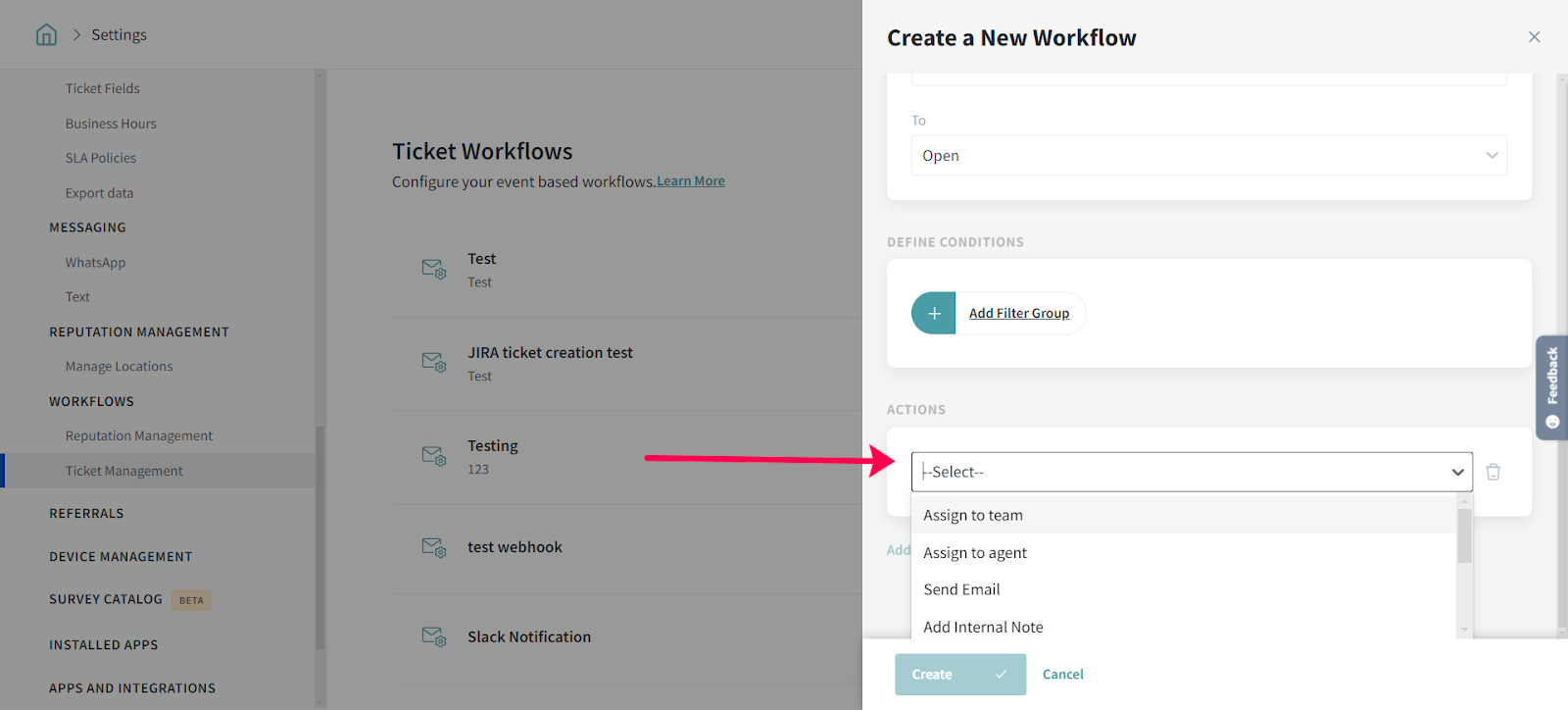
Task: Click the Slack Notification workflow envelope icon
Action: (x=433, y=637)
